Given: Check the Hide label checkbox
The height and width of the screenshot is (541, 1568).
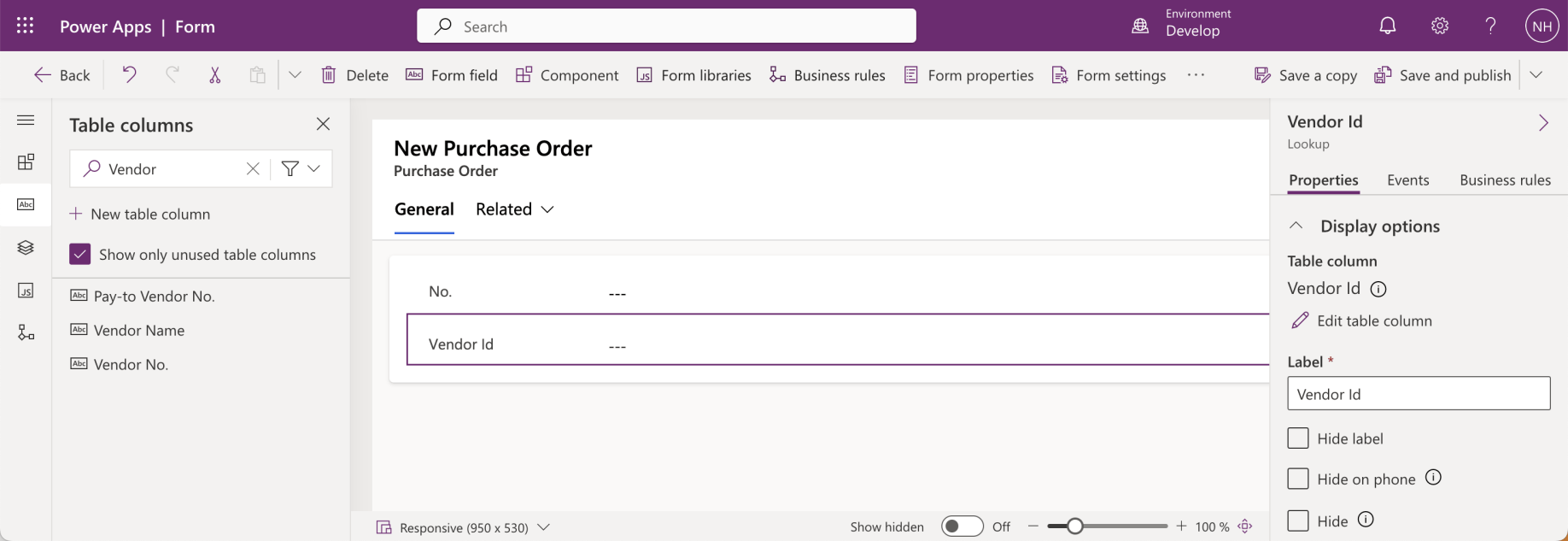Looking at the screenshot, I should point(1298,438).
